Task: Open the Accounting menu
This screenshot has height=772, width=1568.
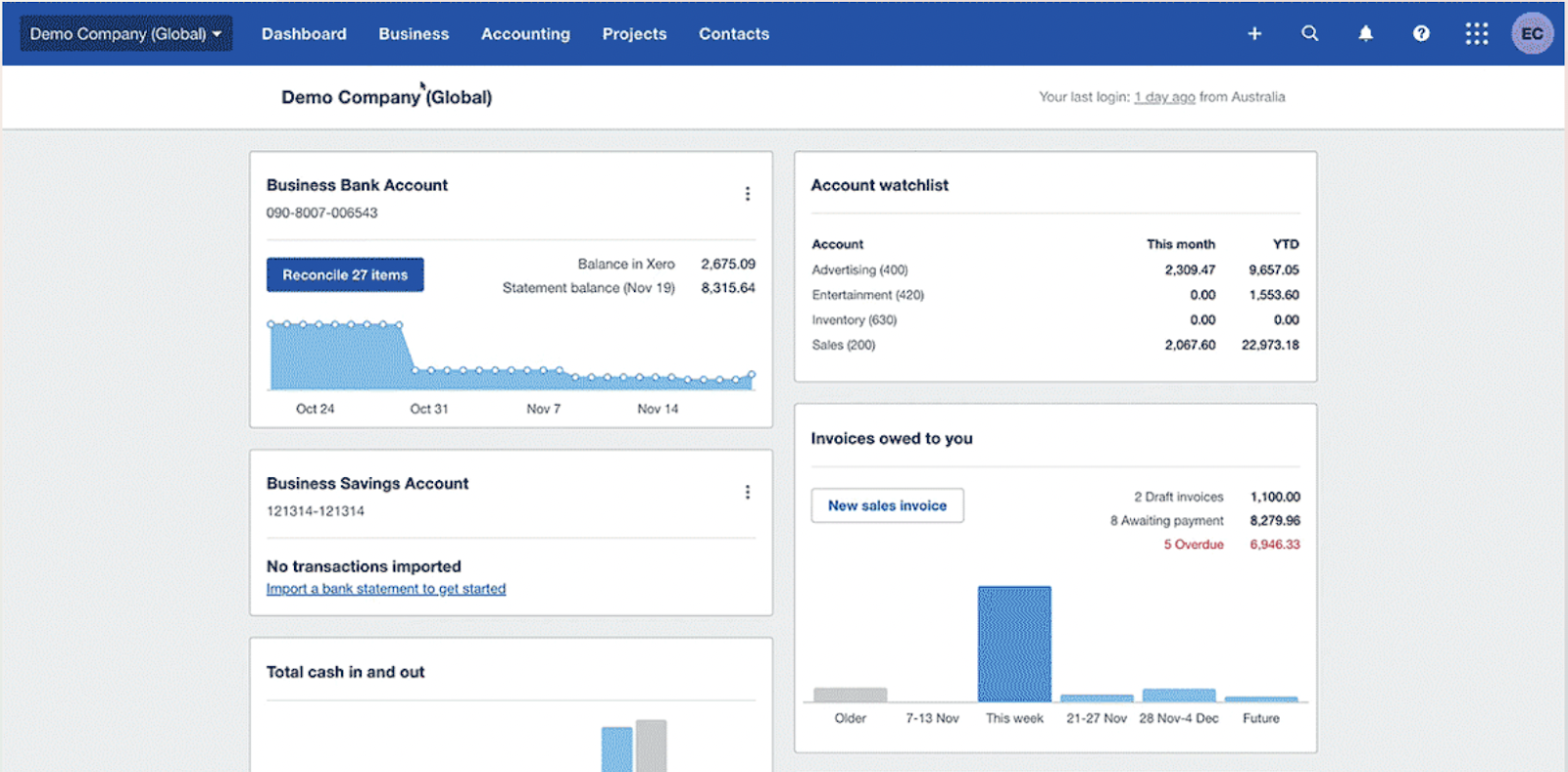Action: click(x=525, y=33)
